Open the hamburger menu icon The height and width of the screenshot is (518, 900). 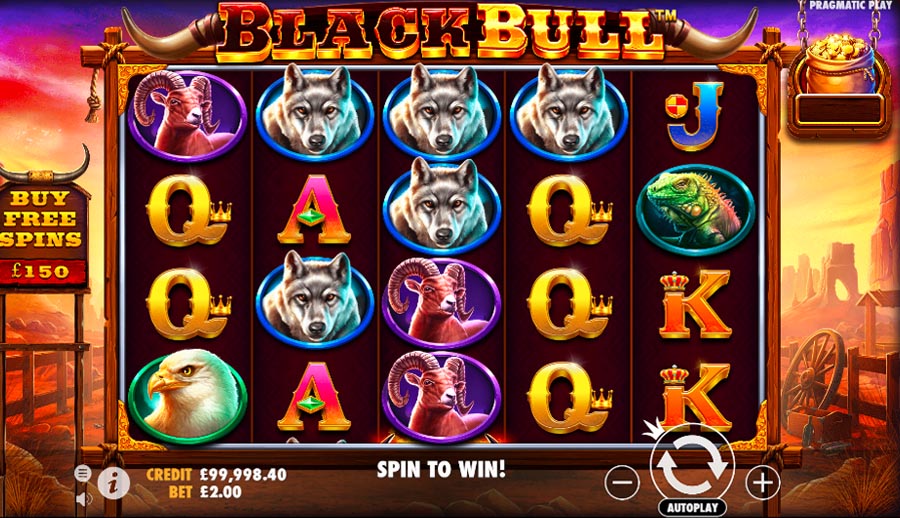(x=83, y=473)
